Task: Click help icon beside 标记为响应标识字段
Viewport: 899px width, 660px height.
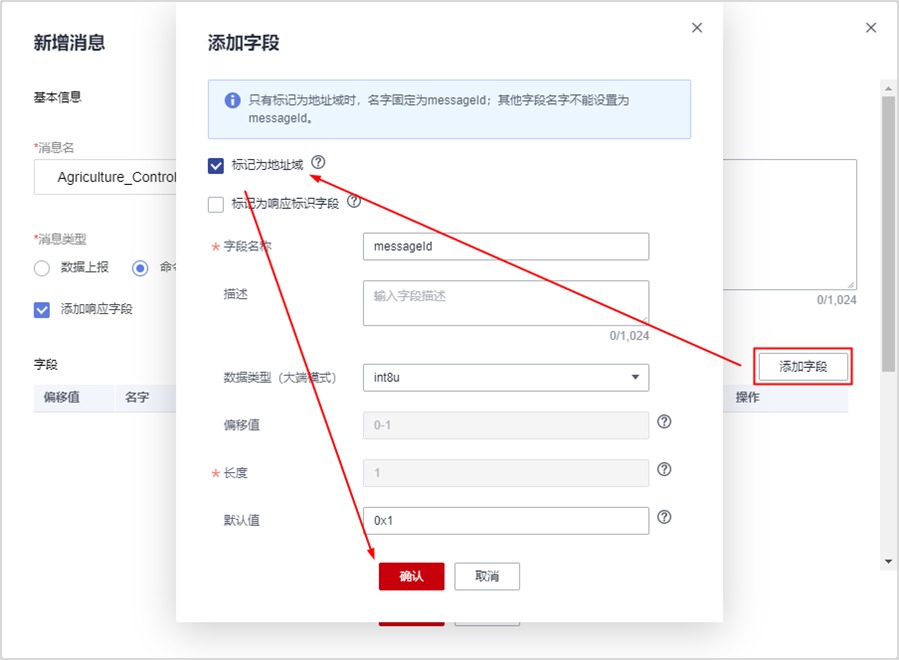Action: click(353, 201)
